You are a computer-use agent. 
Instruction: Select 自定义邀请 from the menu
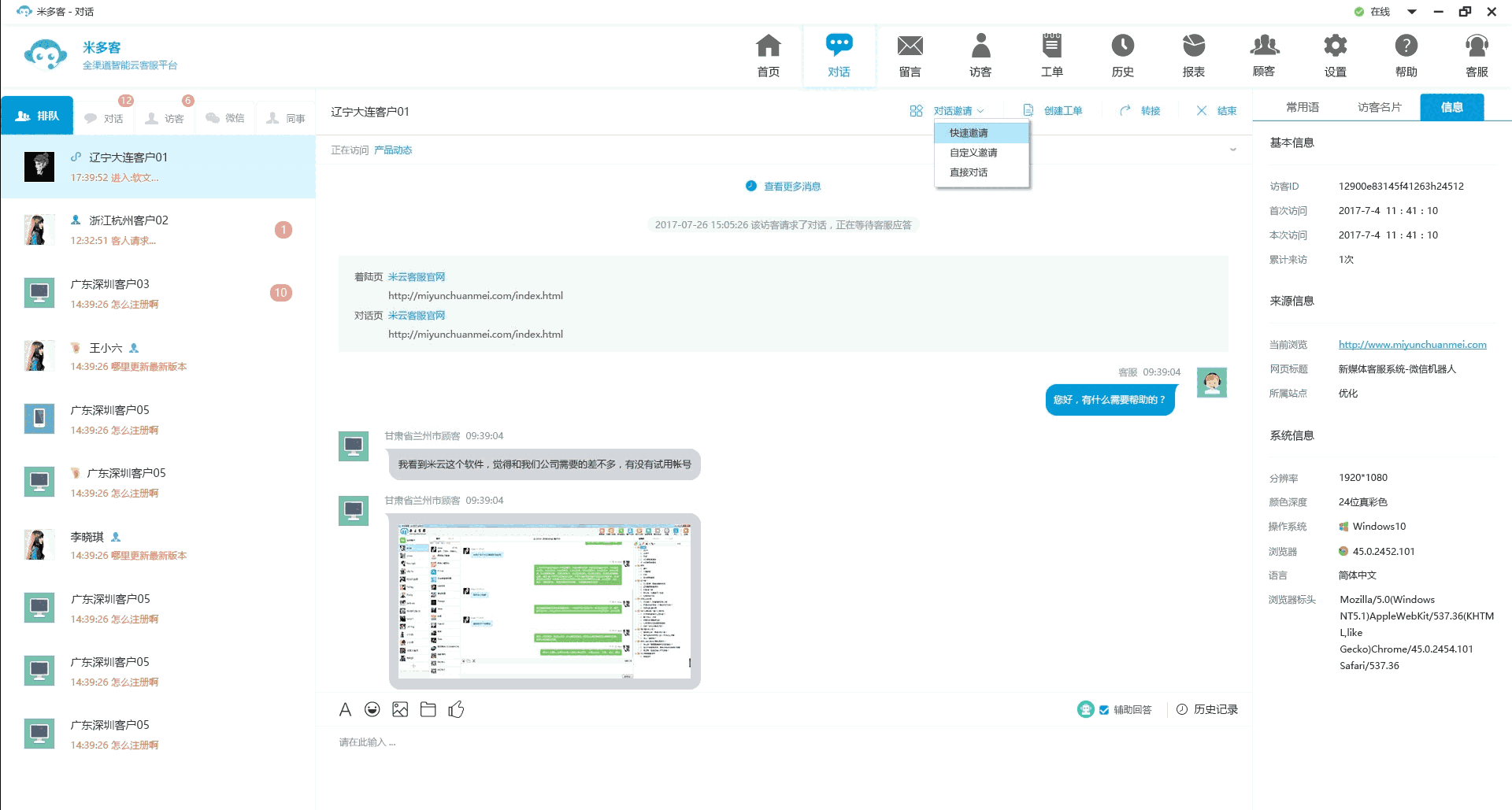pyautogui.click(x=973, y=153)
